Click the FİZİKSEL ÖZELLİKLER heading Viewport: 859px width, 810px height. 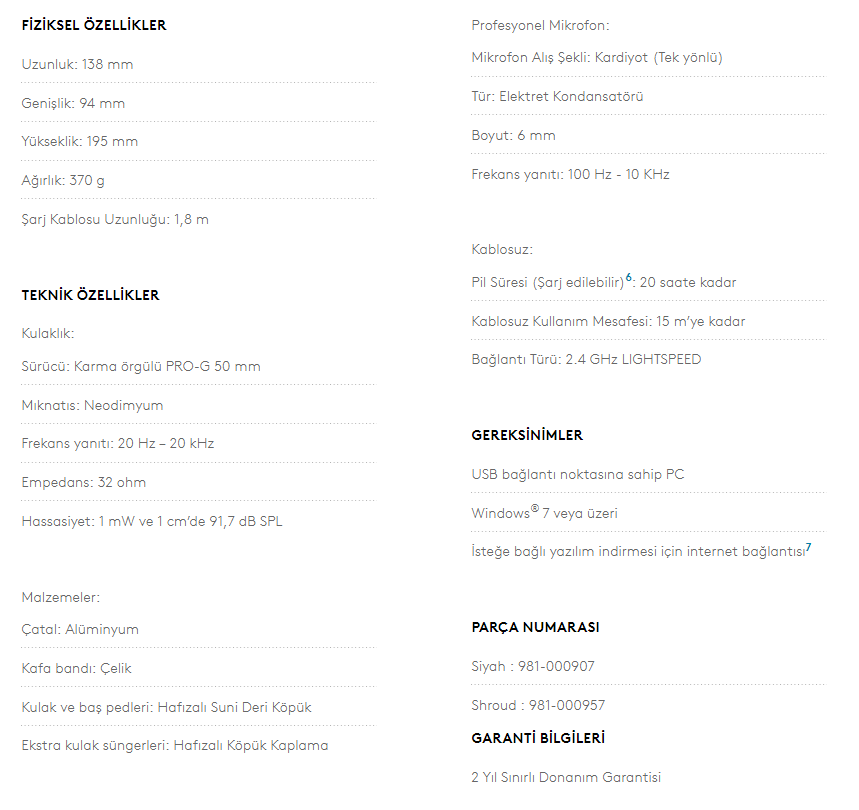tap(94, 25)
